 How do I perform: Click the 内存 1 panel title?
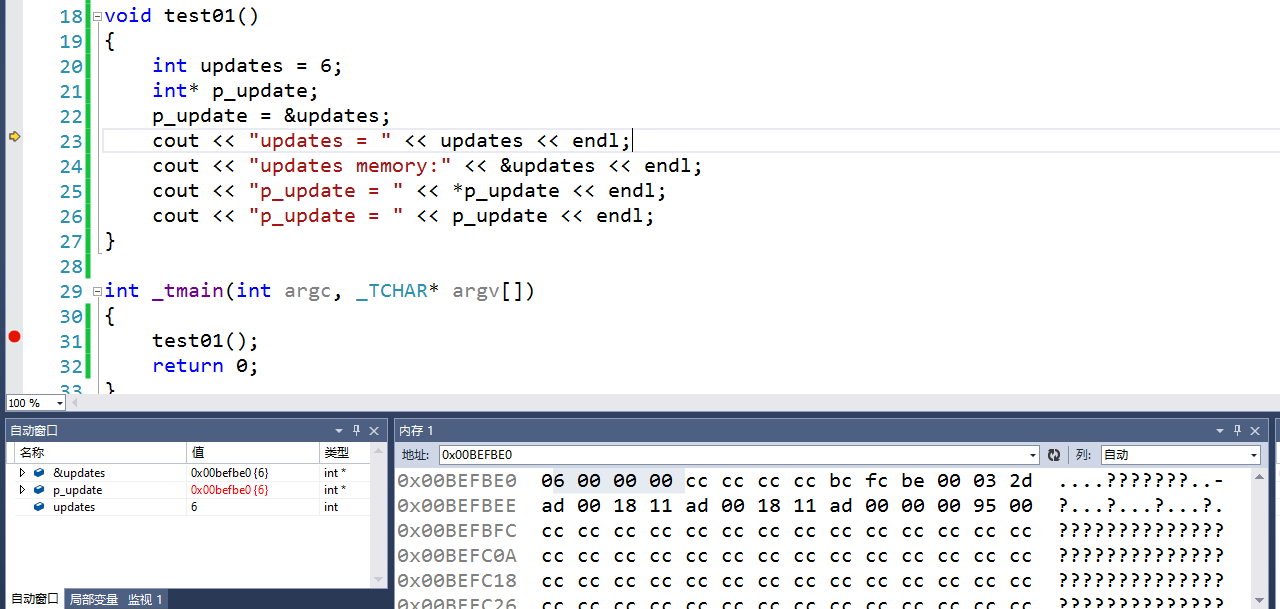(x=416, y=431)
